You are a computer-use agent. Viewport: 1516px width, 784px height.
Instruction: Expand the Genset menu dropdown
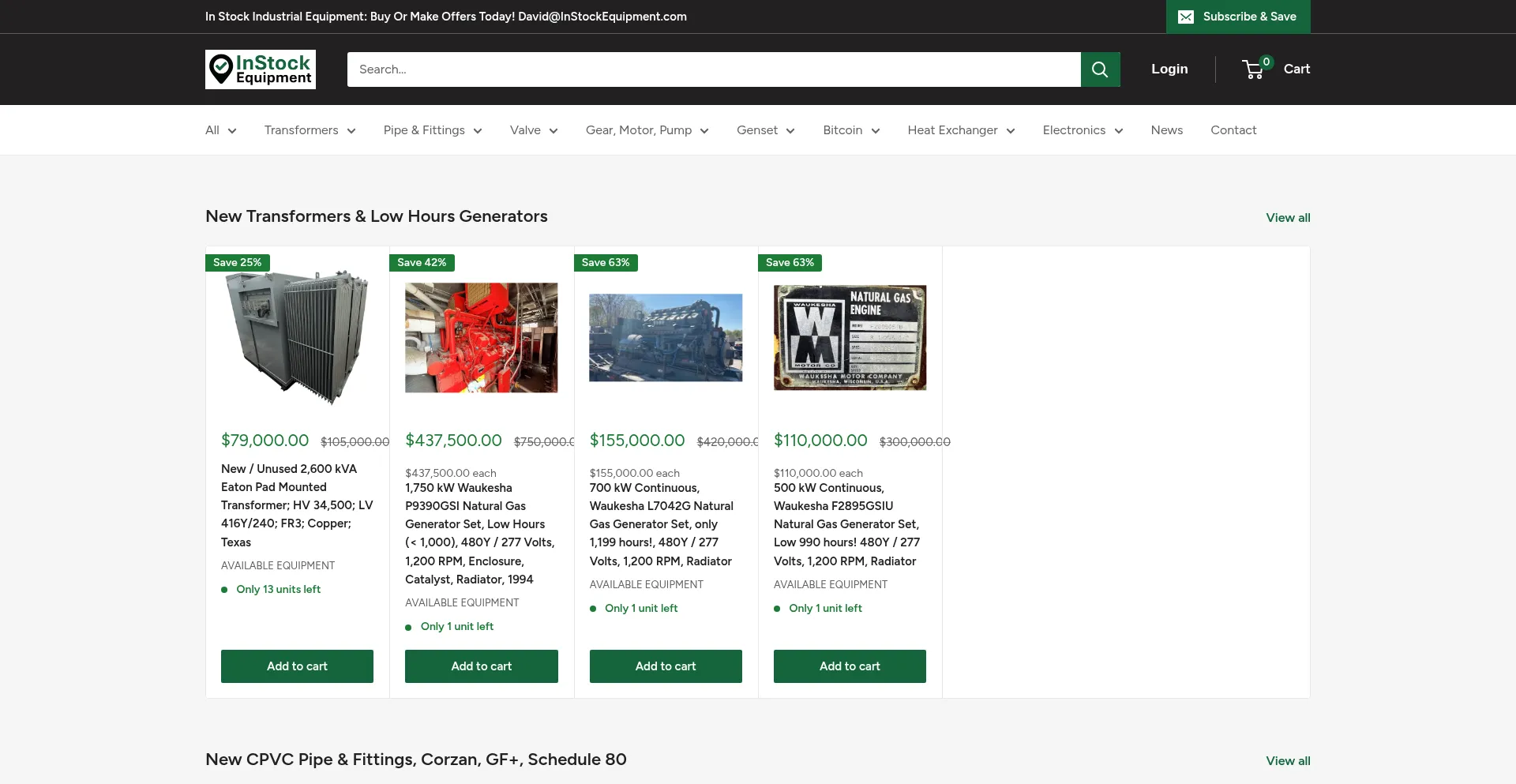[x=766, y=130]
